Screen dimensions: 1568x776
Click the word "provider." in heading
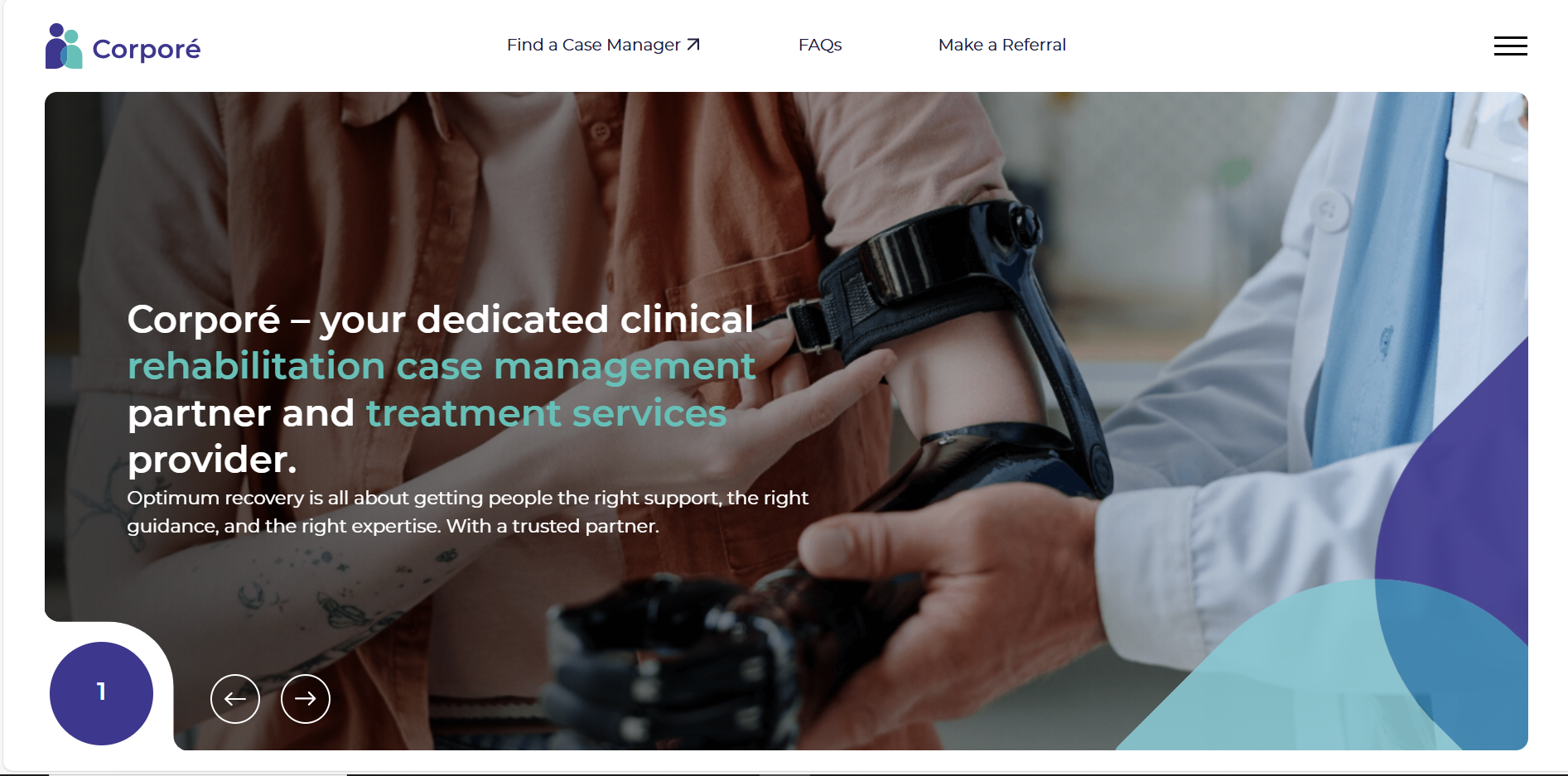coord(212,460)
